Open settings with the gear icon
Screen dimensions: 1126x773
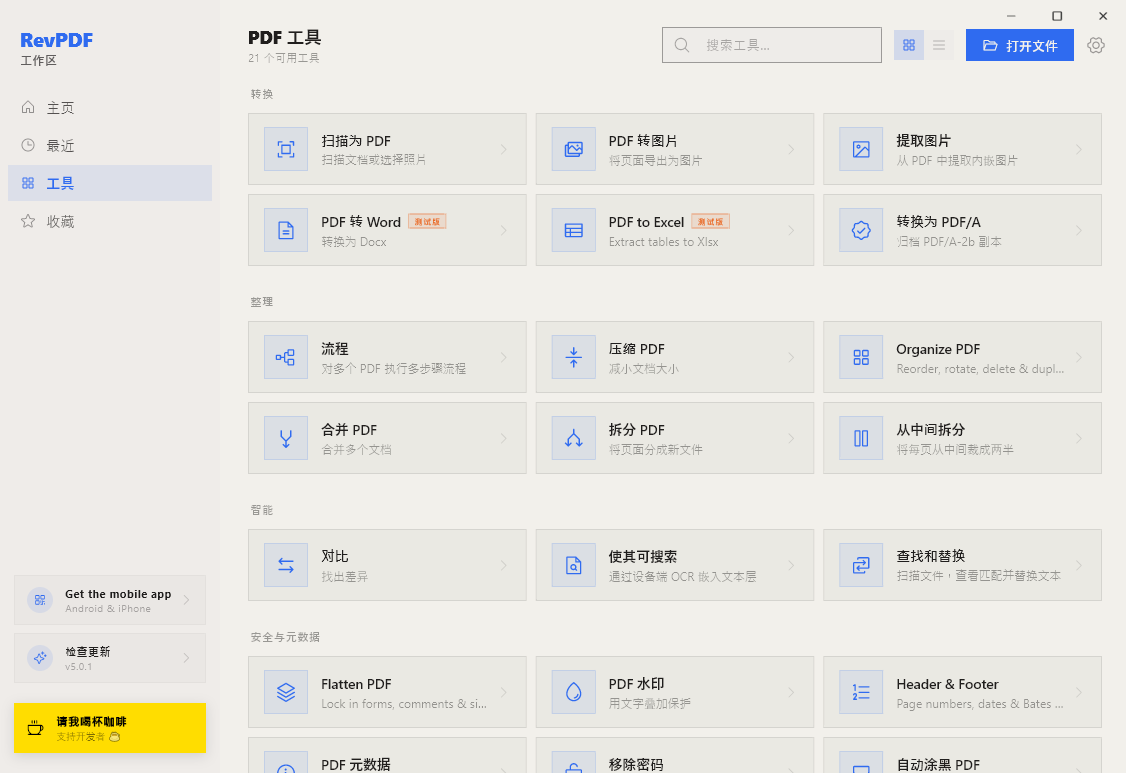click(x=1095, y=45)
